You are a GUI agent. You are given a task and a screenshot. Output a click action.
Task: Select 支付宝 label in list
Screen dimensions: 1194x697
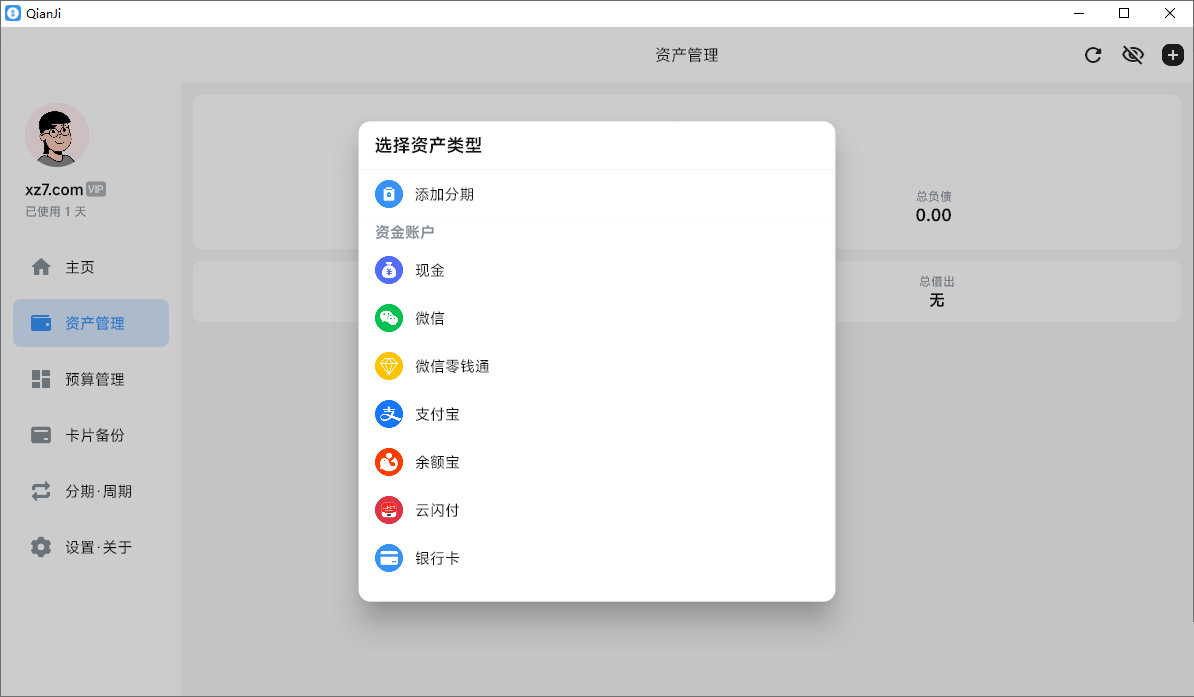point(437,414)
